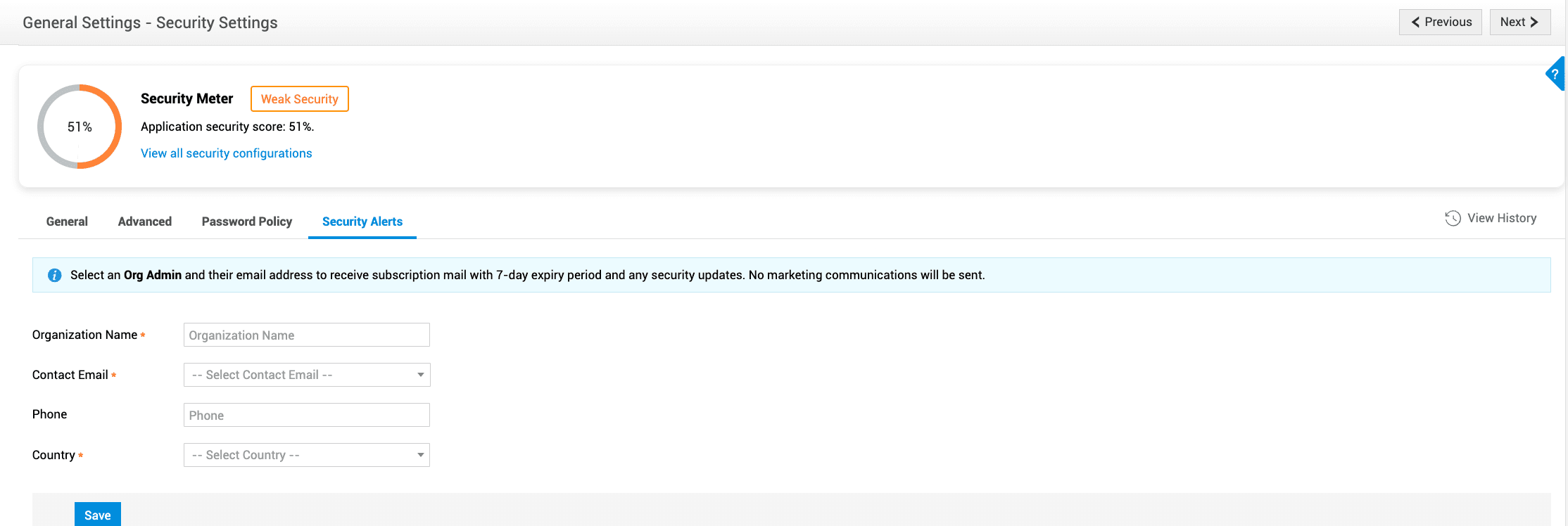
Task: Click the Country dropdown arrow
Action: tap(420, 455)
